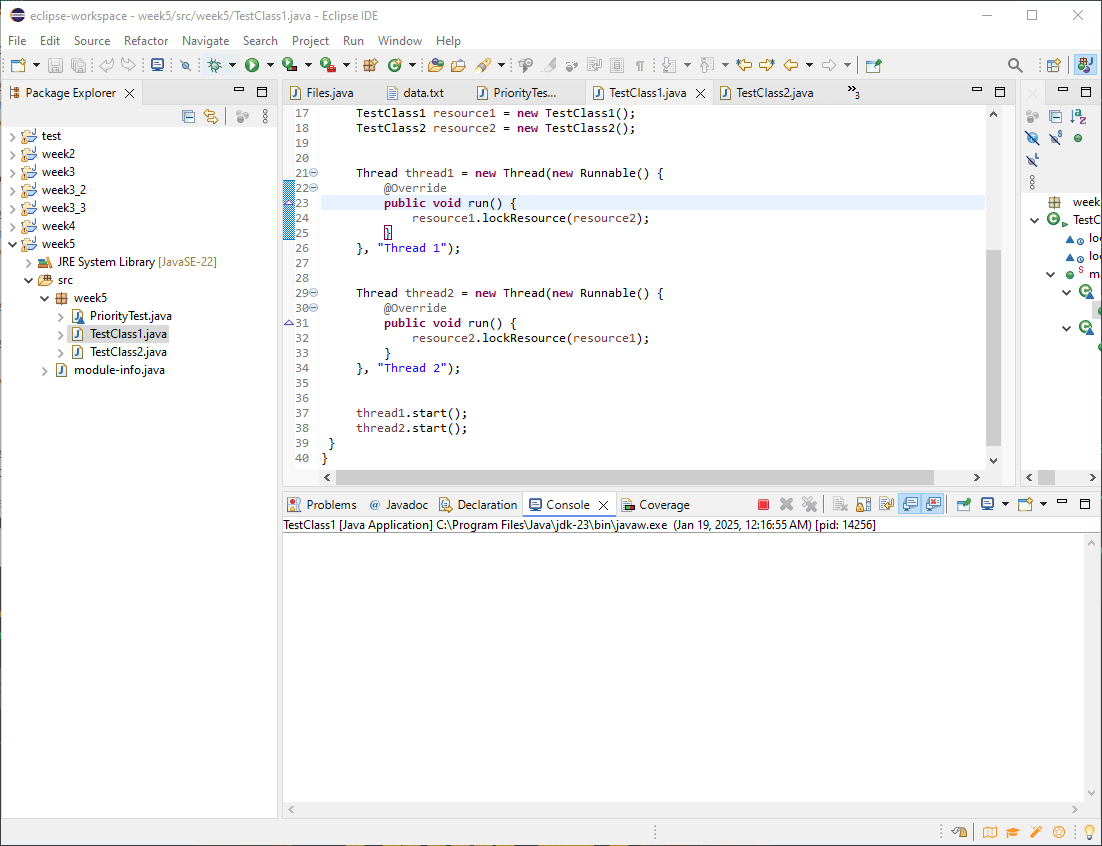This screenshot has width=1102, height=846.
Task: Click the Debug bug icon
Action: tap(214, 65)
